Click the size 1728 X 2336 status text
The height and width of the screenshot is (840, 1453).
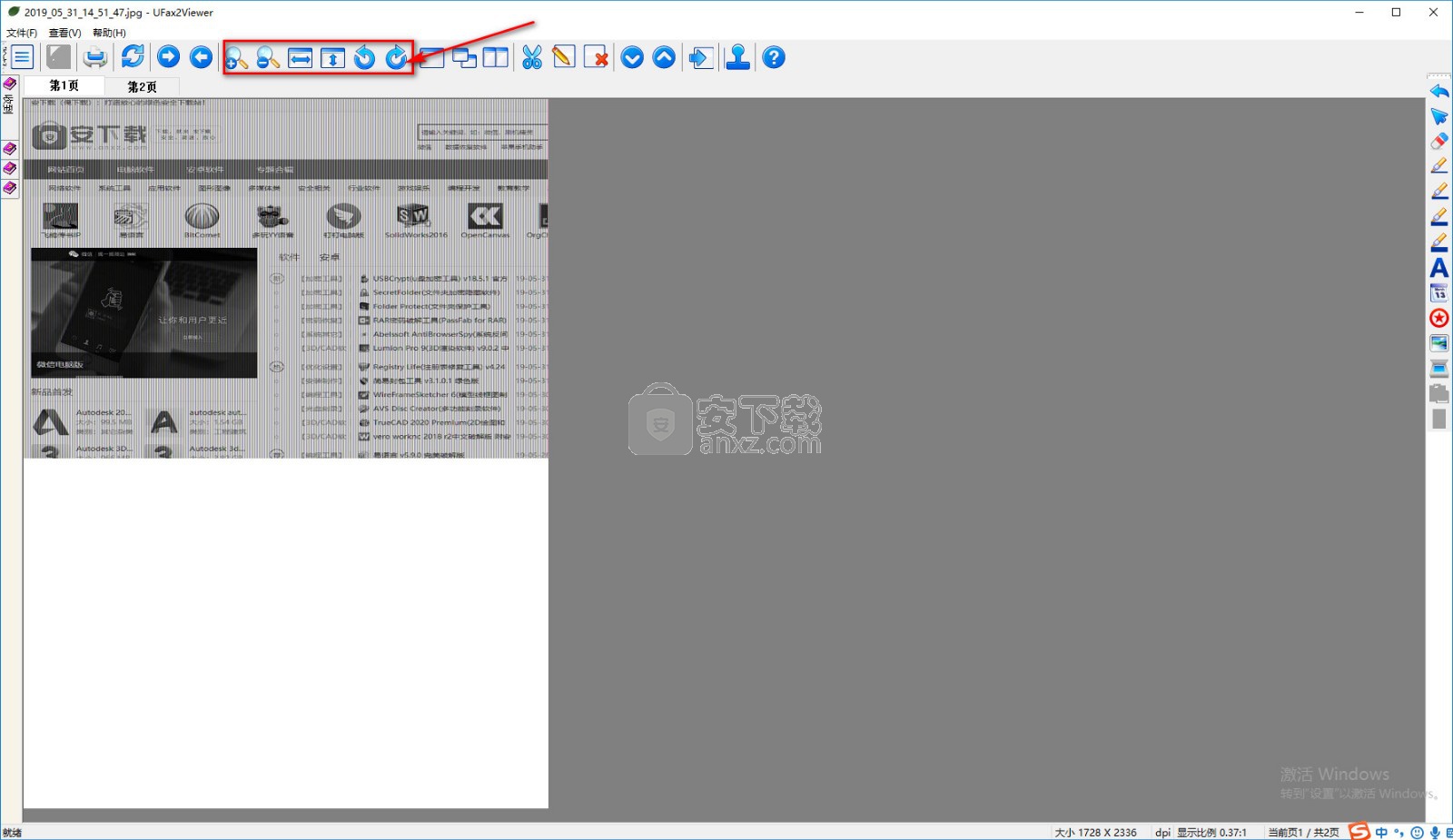(x=1095, y=833)
